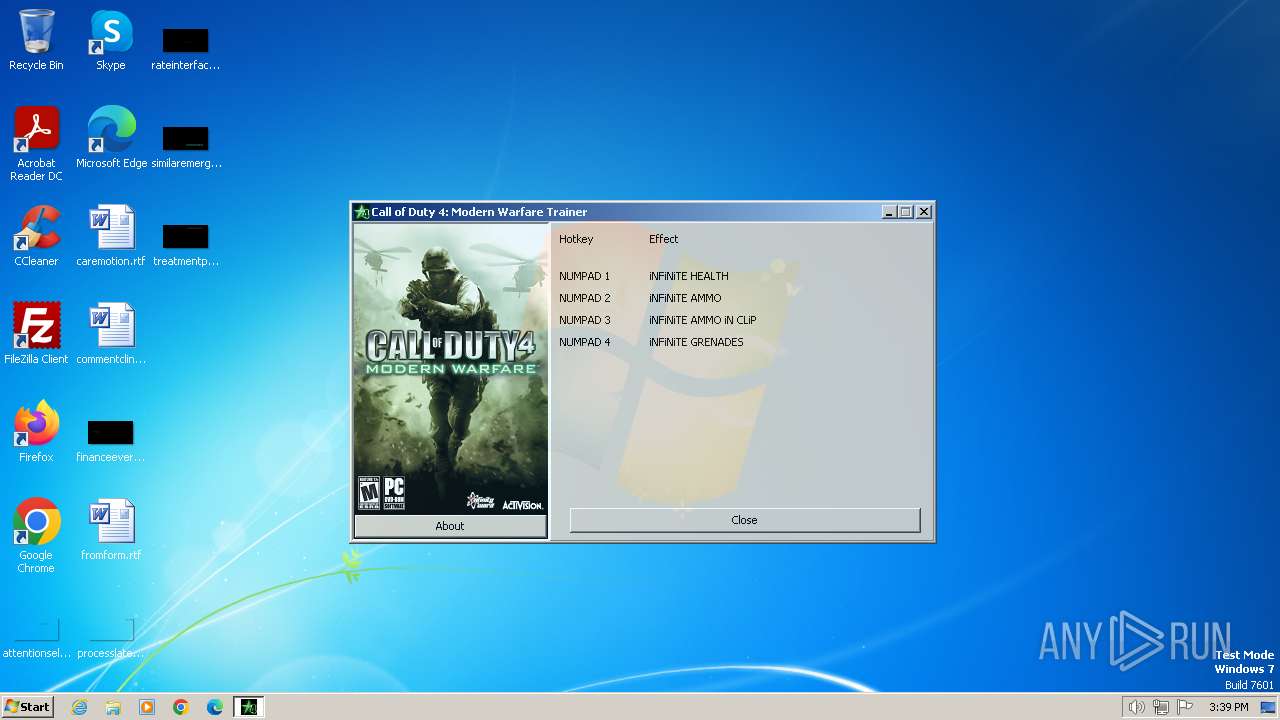The height and width of the screenshot is (720, 1280).
Task: Open File Explorer from the taskbar
Action: tap(113, 707)
